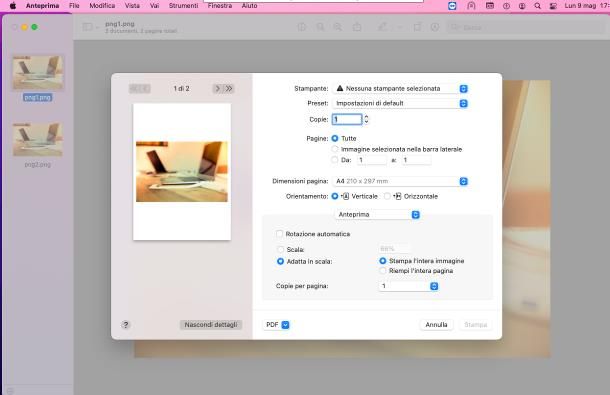The image size is (610, 395).
Task: Click the share toolbar icon in Anteprima window
Action: pyautogui.click(x=357, y=27)
